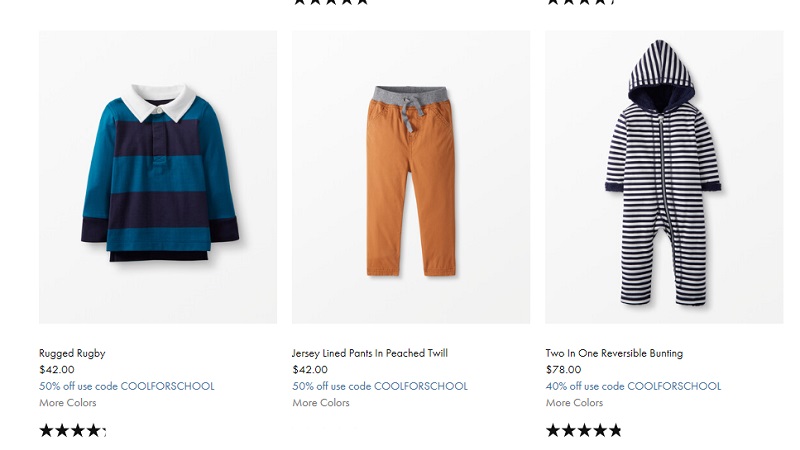Screen dimensions: 800x450
Task: Click the star rating above the Bunting card
Action: click(581, 2)
